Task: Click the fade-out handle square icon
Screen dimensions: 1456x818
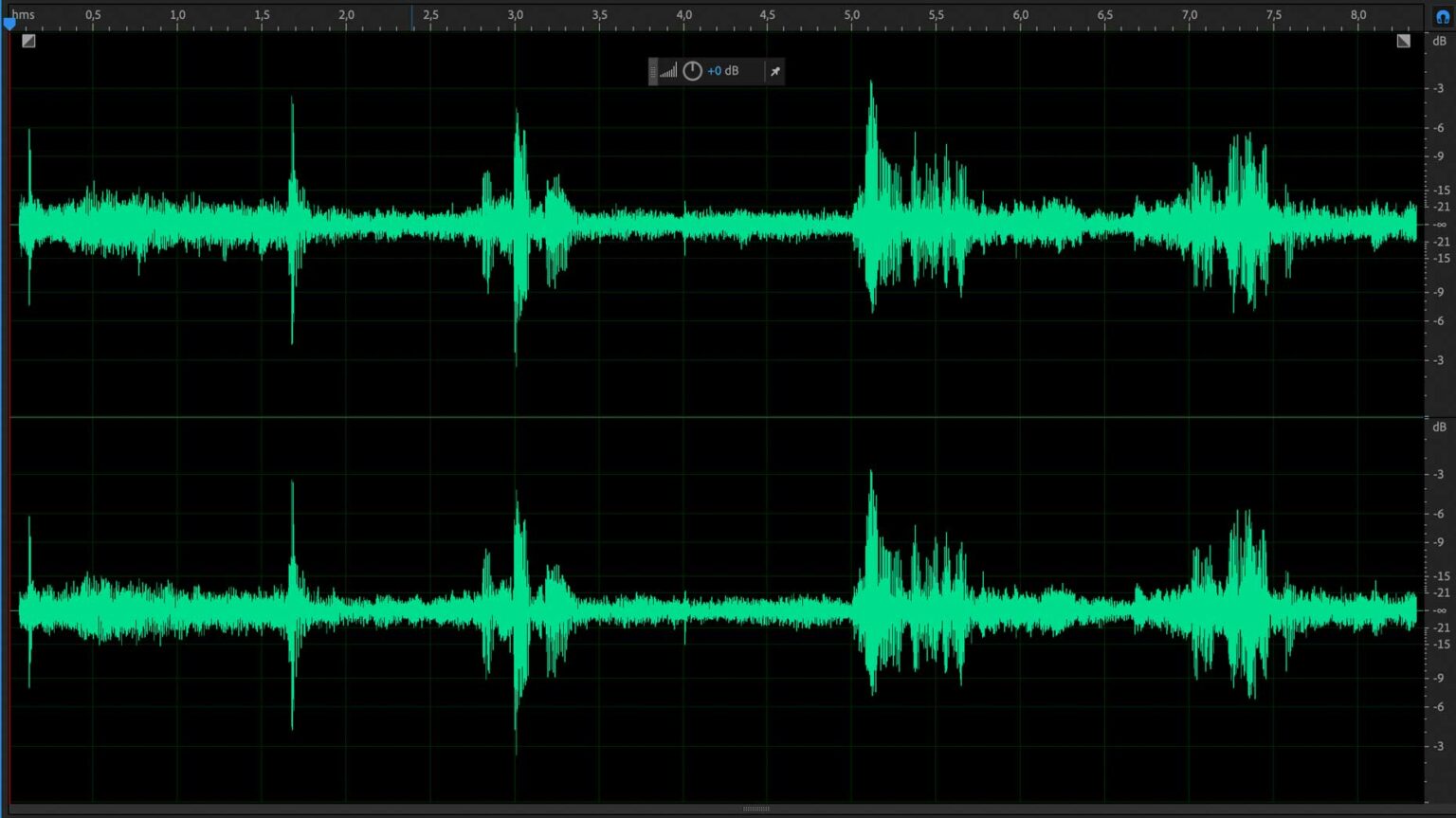Action: pyautogui.click(x=1403, y=41)
